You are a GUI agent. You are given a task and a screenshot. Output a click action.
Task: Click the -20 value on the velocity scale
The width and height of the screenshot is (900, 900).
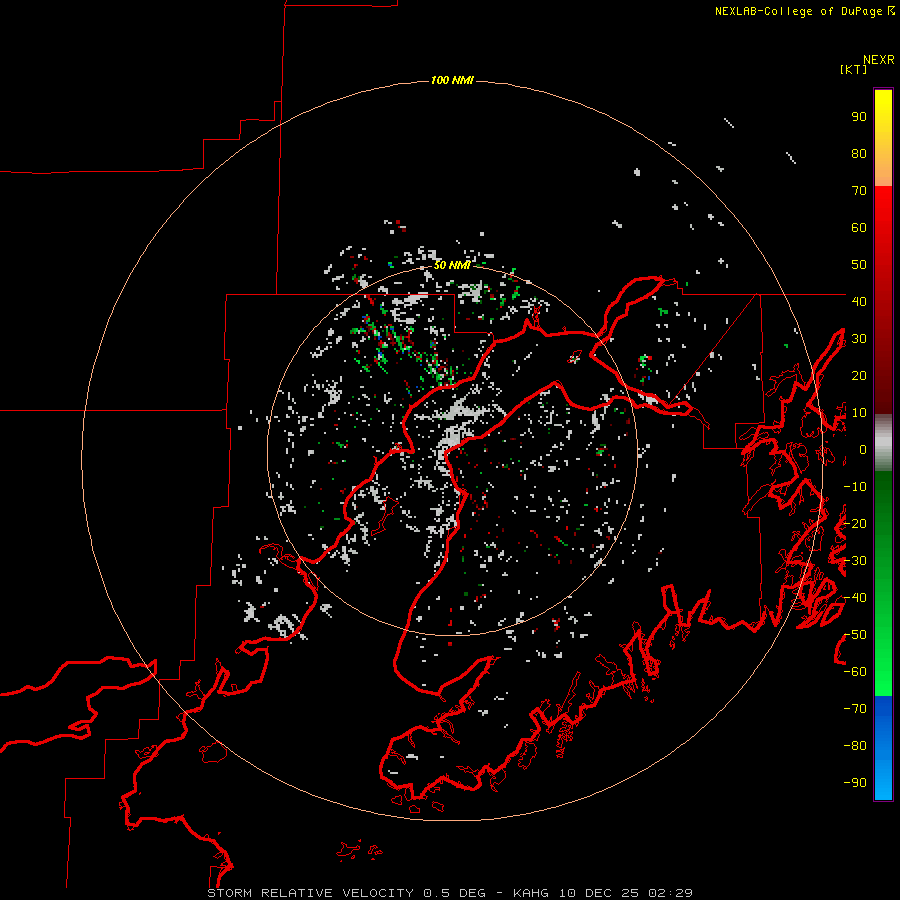tap(855, 524)
